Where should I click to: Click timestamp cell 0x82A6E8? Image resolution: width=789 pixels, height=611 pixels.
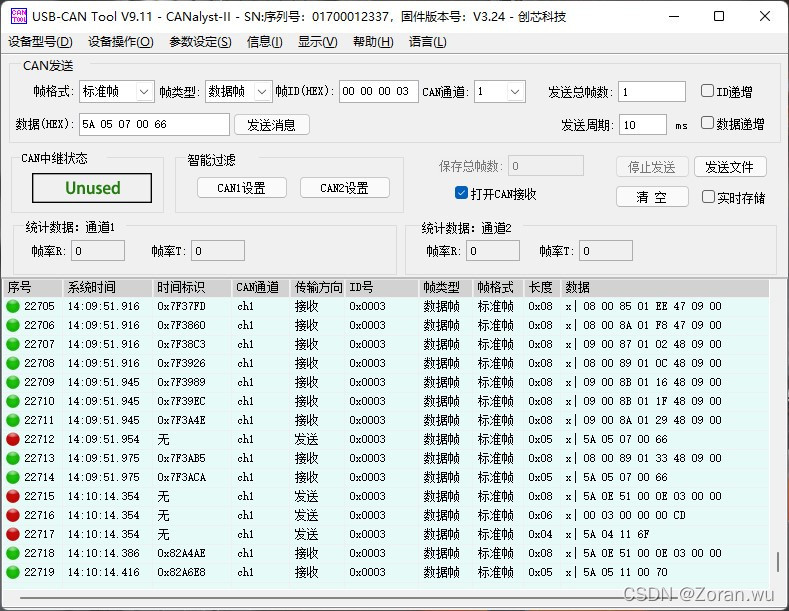click(x=181, y=572)
